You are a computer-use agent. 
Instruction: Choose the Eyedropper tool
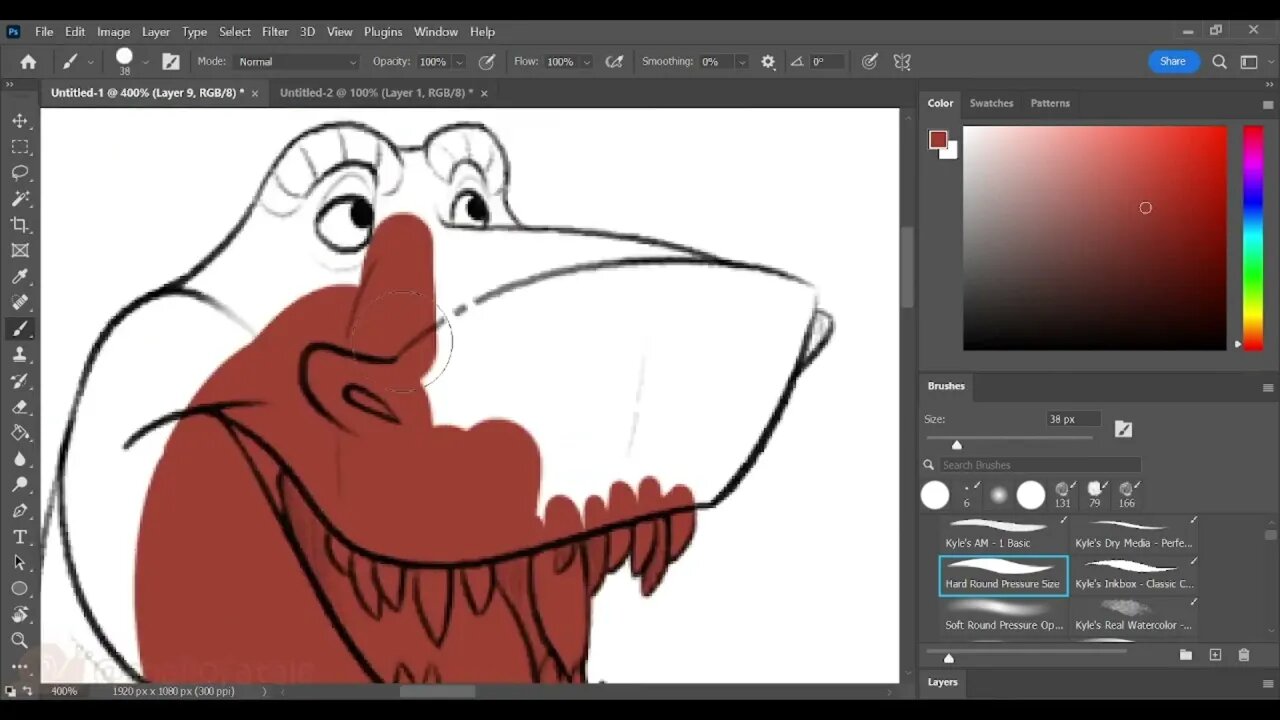point(20,277)
